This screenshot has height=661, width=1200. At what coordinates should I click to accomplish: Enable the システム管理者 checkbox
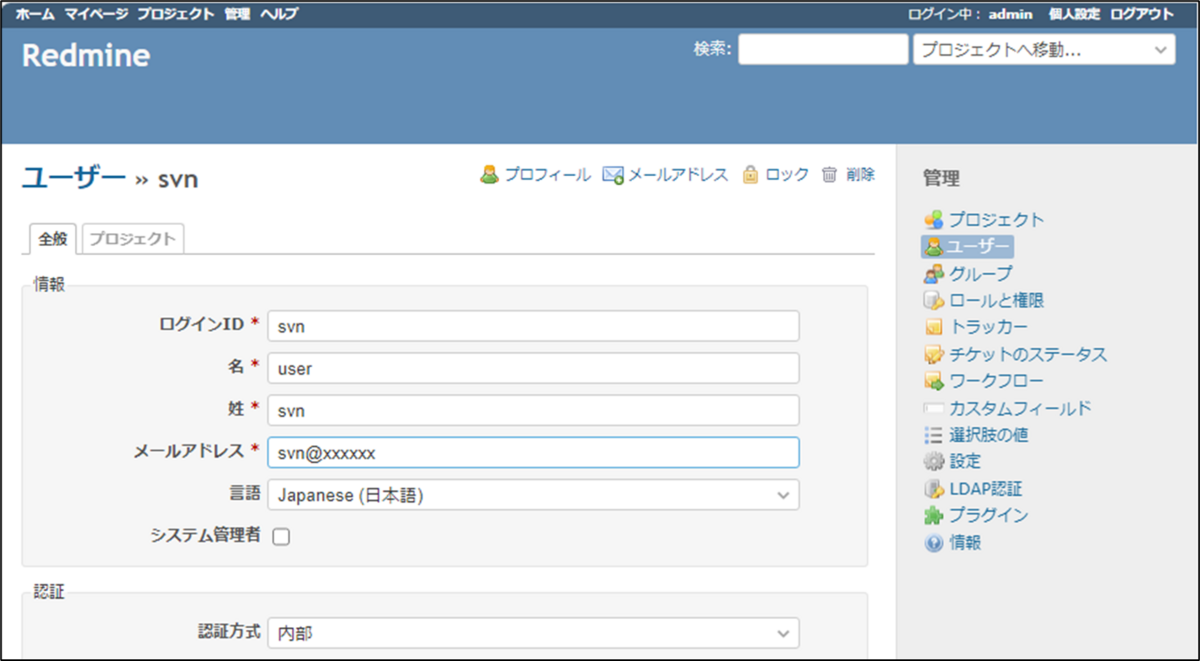[x=281, y=536]
